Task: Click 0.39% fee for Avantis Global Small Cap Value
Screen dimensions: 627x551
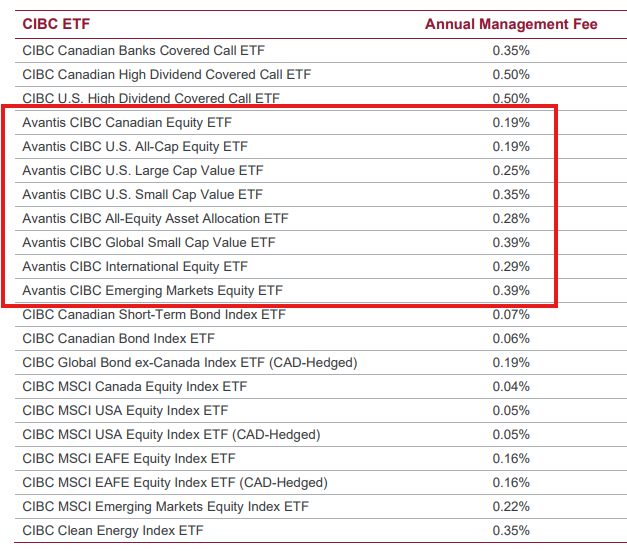Action: 511,243
